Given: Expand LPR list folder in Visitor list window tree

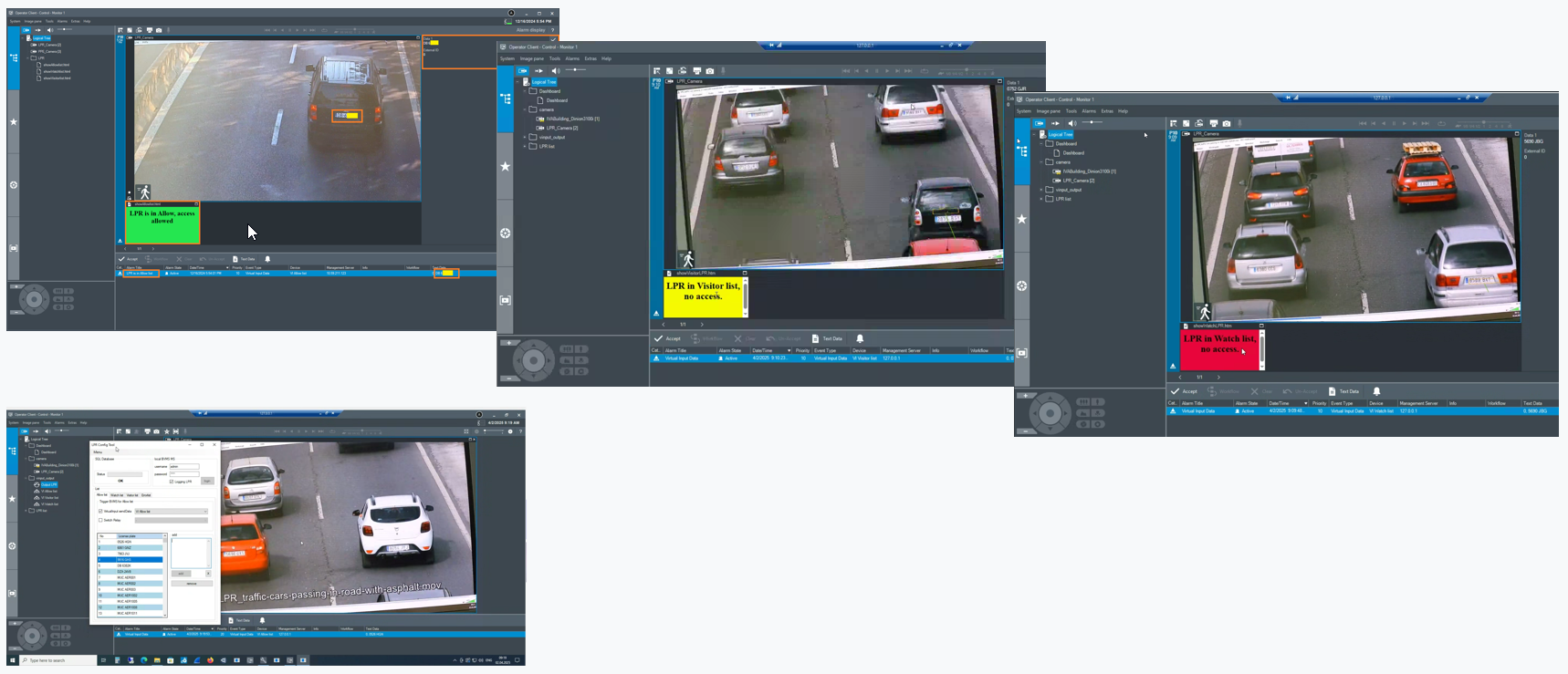Looking at the screenshot, I should 525,147.
